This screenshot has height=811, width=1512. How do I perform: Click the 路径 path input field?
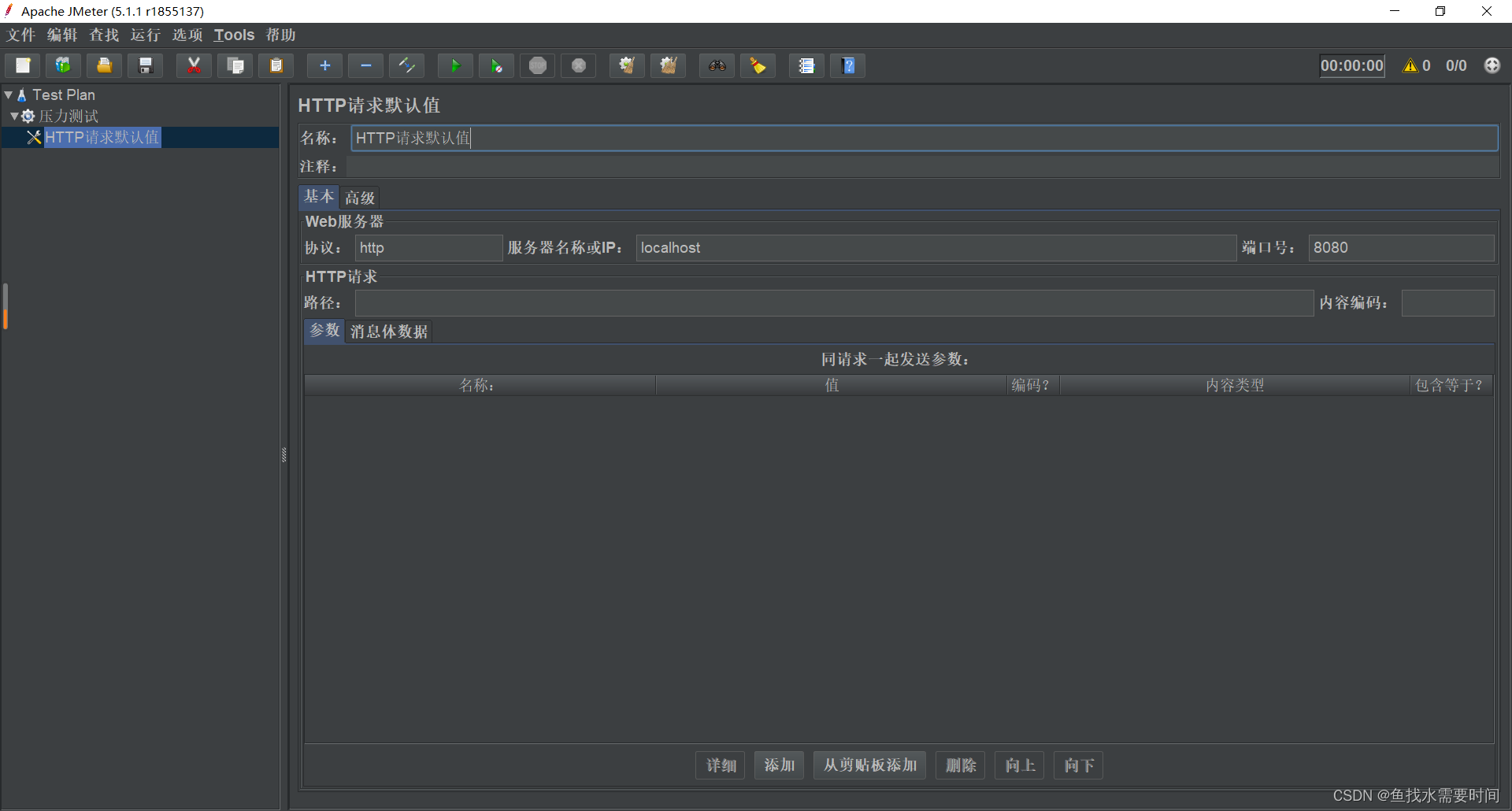[x=834, y=303]
